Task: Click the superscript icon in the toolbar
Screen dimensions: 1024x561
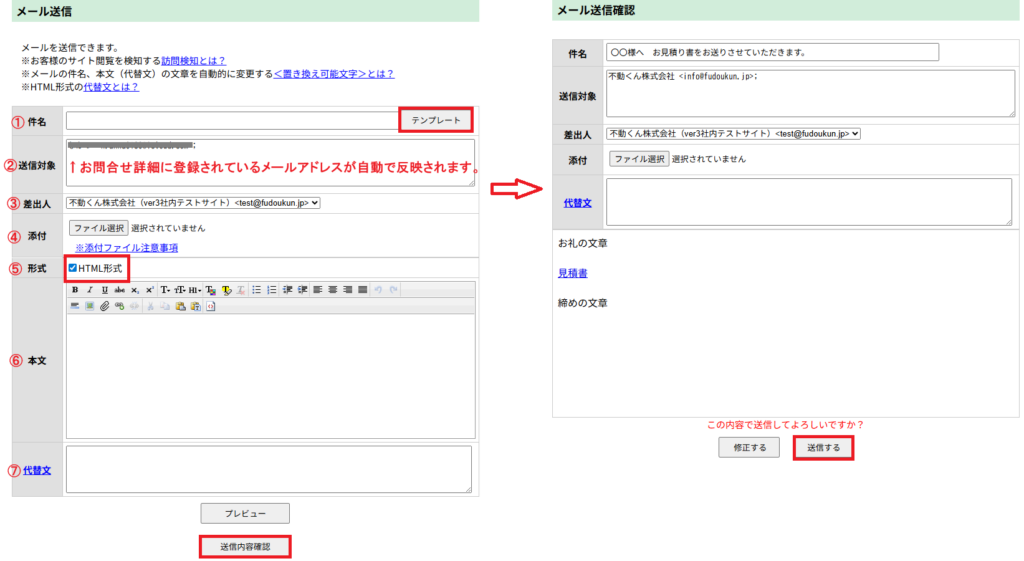Action: [149, 290]
